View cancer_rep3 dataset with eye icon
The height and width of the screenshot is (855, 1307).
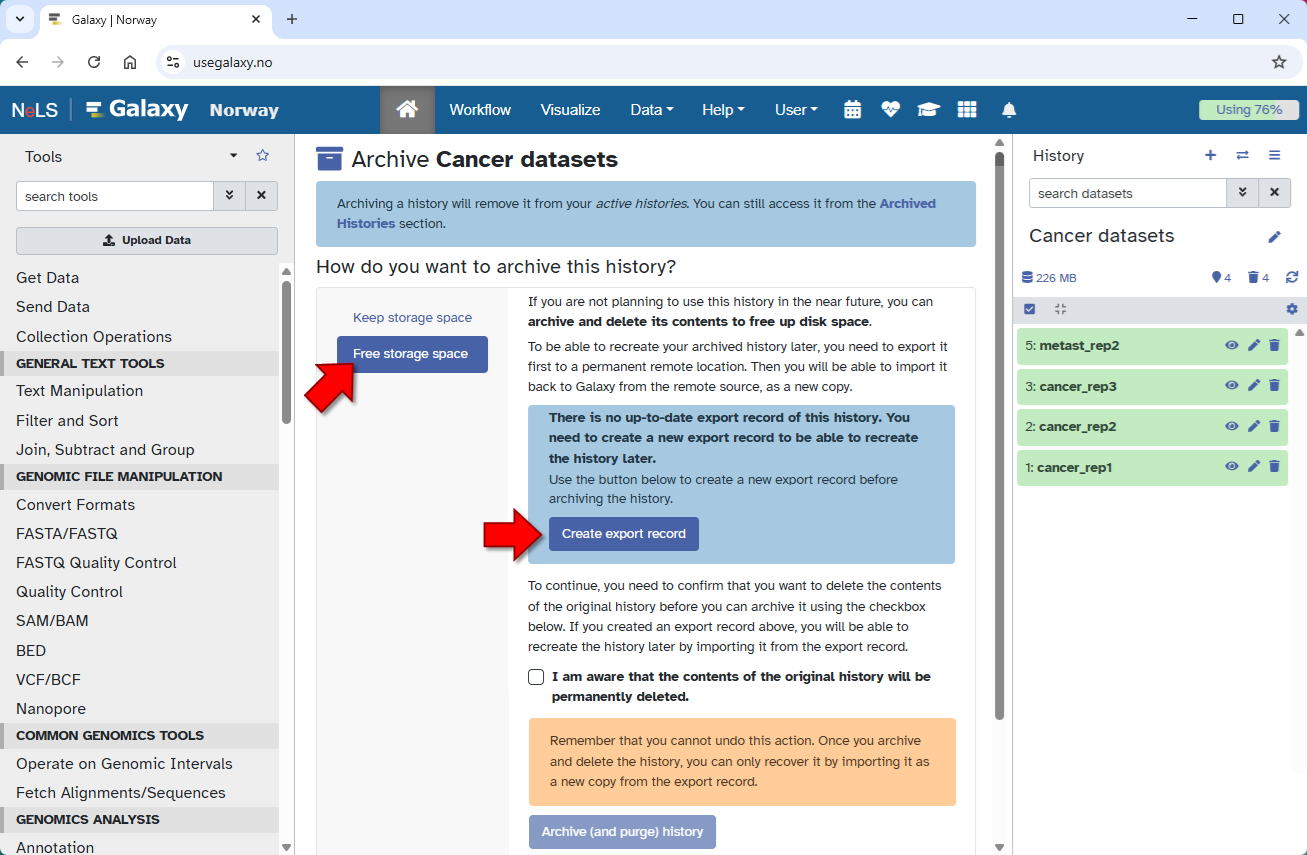[x=1232, y=385]
